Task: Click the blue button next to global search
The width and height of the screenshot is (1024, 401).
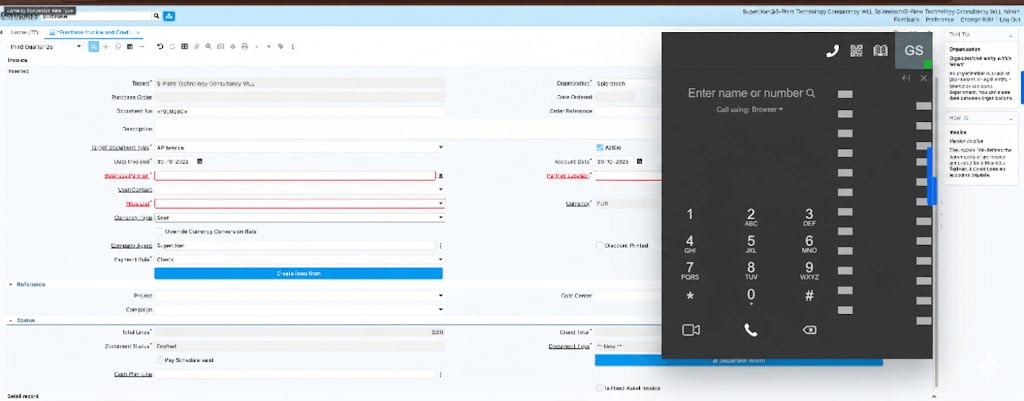Action: 169,16
